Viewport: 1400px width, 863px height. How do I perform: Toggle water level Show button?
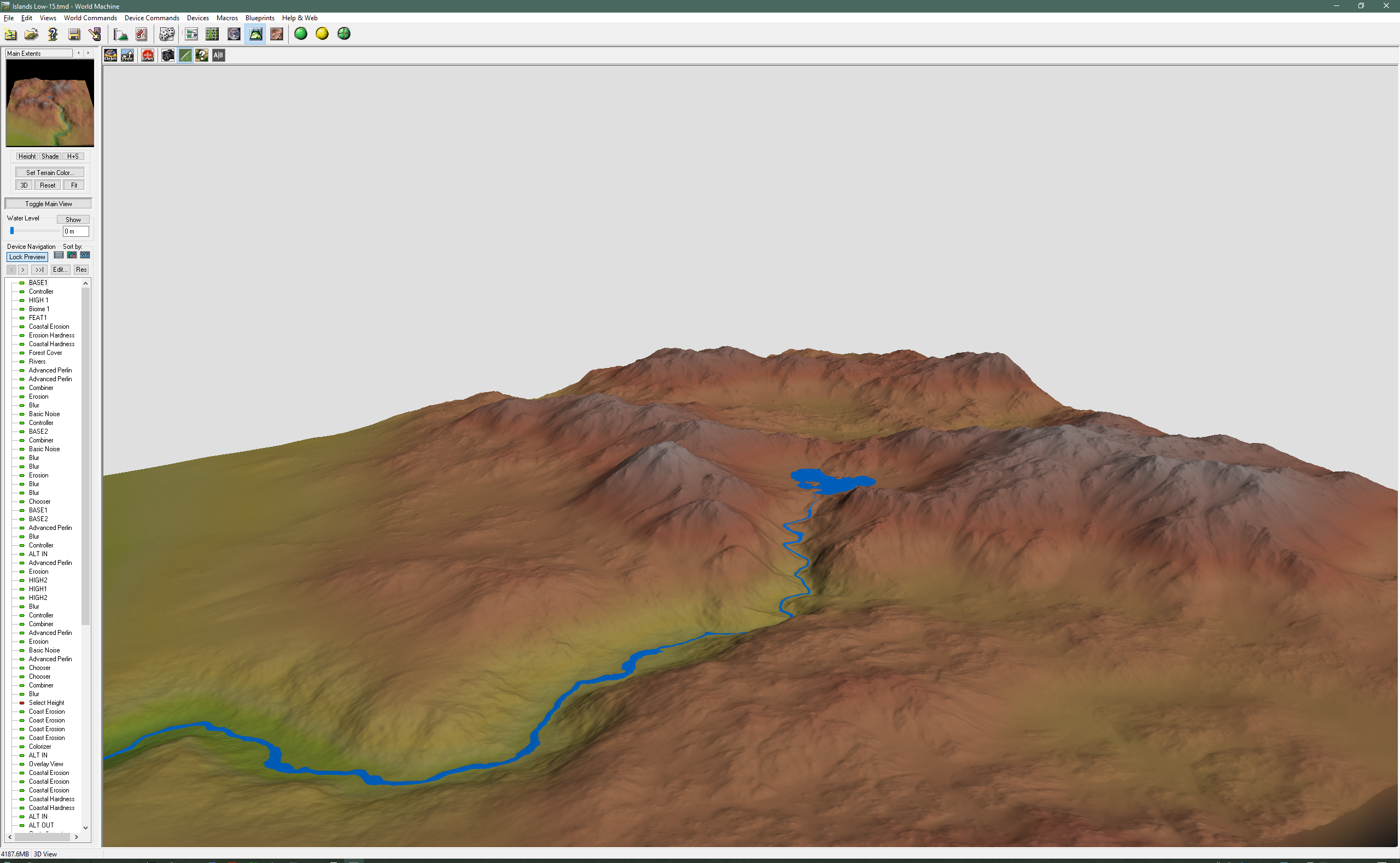[x=73, y=219]
